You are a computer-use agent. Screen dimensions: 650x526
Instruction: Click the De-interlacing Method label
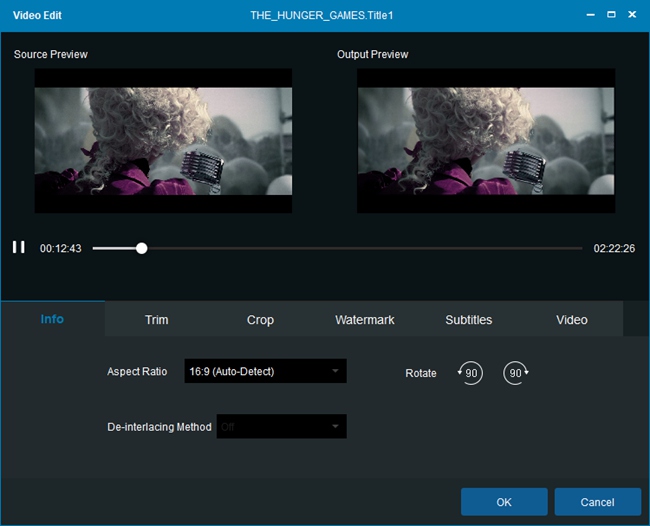coord(159,427)
